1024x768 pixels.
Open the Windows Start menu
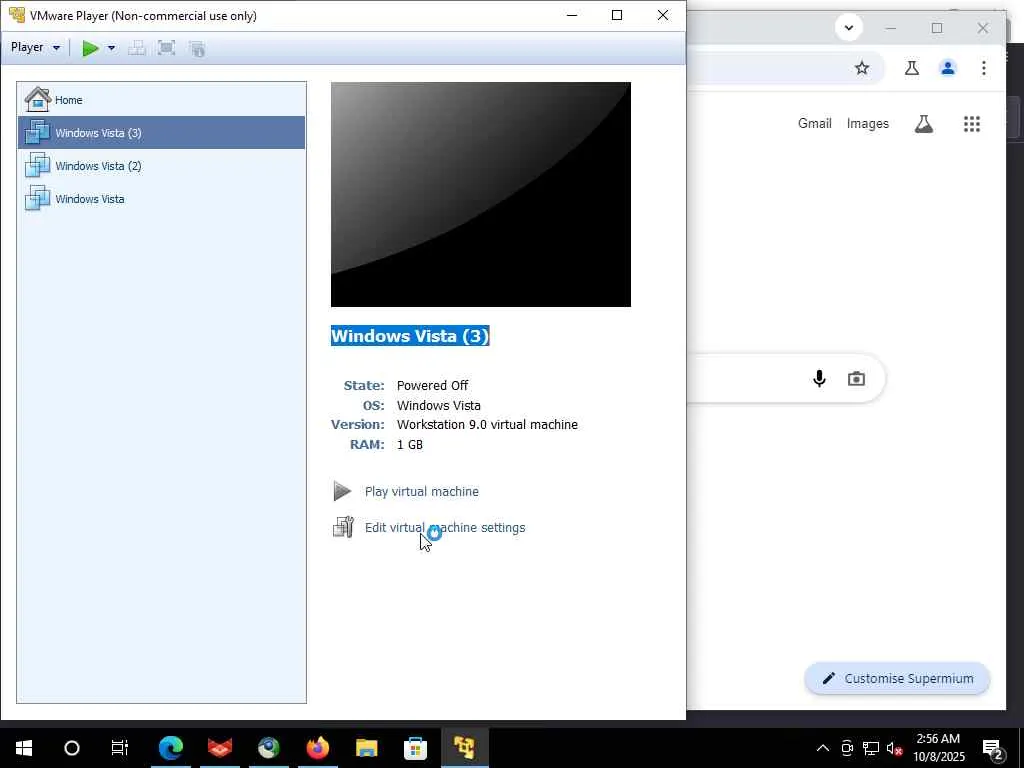pyautogui.click(x=24, y=748)
